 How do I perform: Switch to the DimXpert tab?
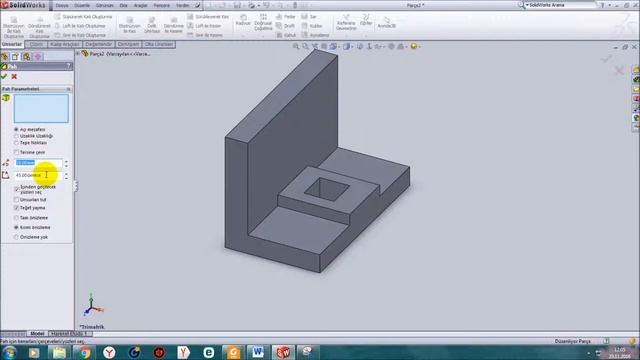(128, 44)
